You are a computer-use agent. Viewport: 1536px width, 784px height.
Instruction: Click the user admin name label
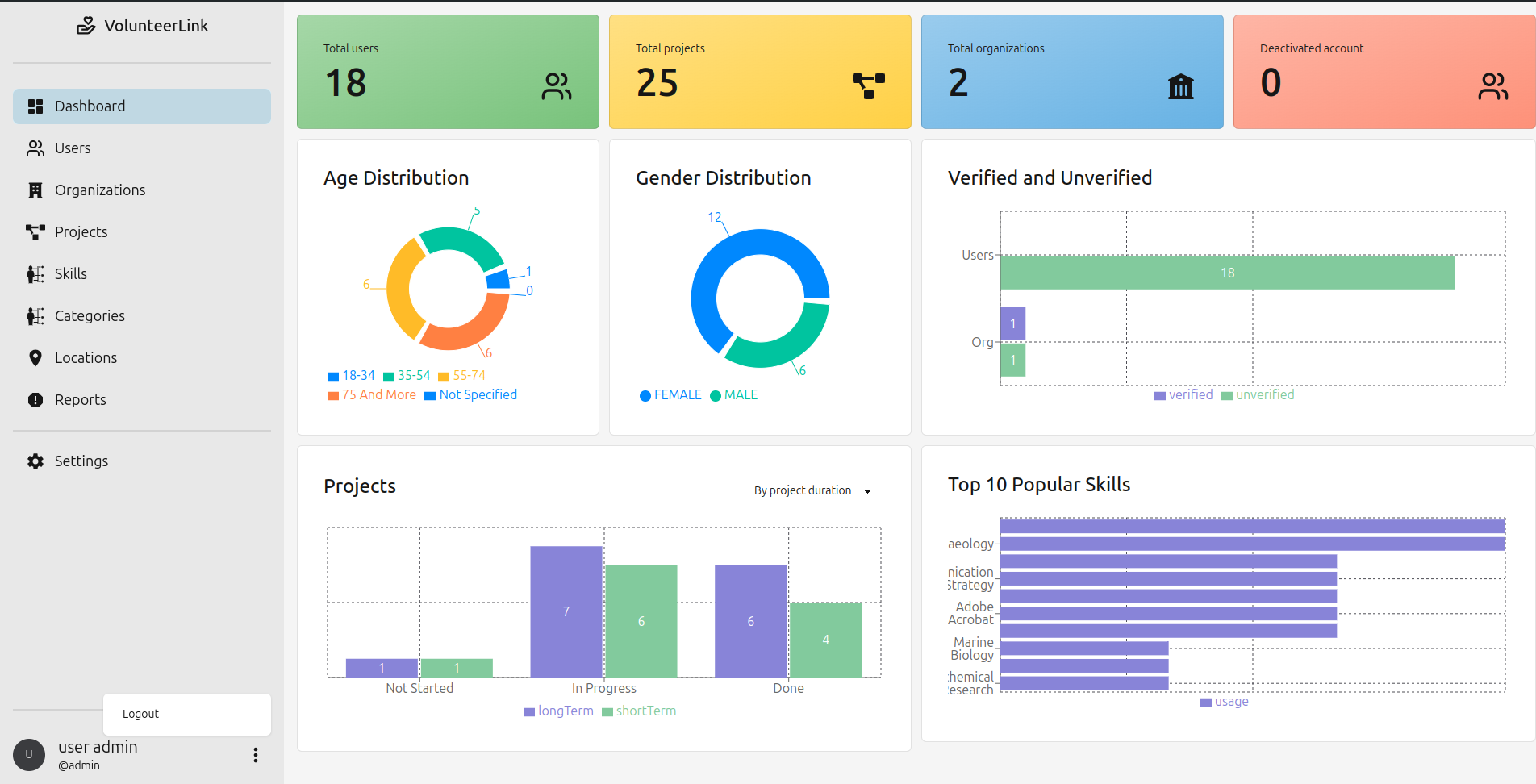coord(98,747)
